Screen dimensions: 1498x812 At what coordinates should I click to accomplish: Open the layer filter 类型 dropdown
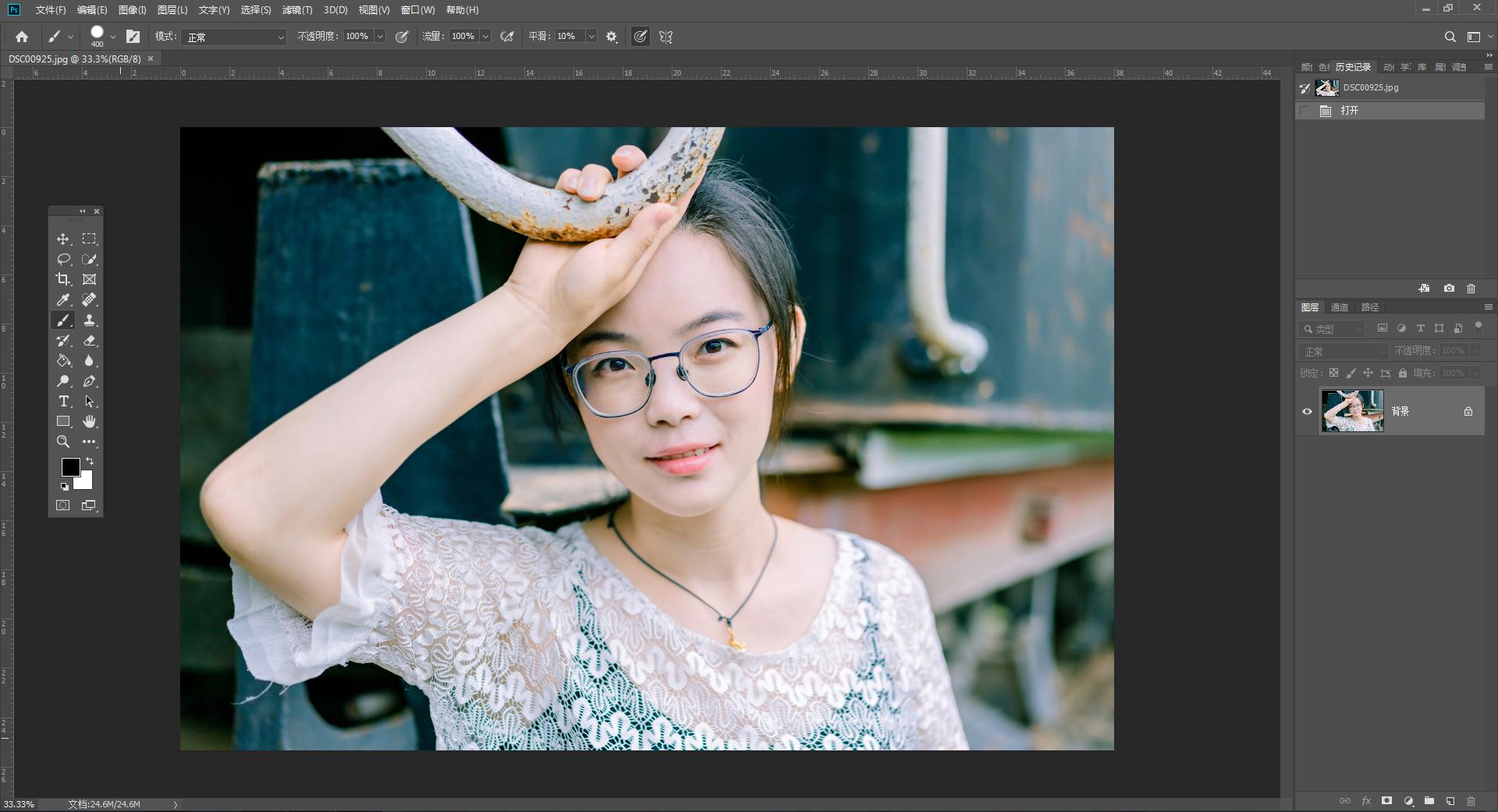1332,329
